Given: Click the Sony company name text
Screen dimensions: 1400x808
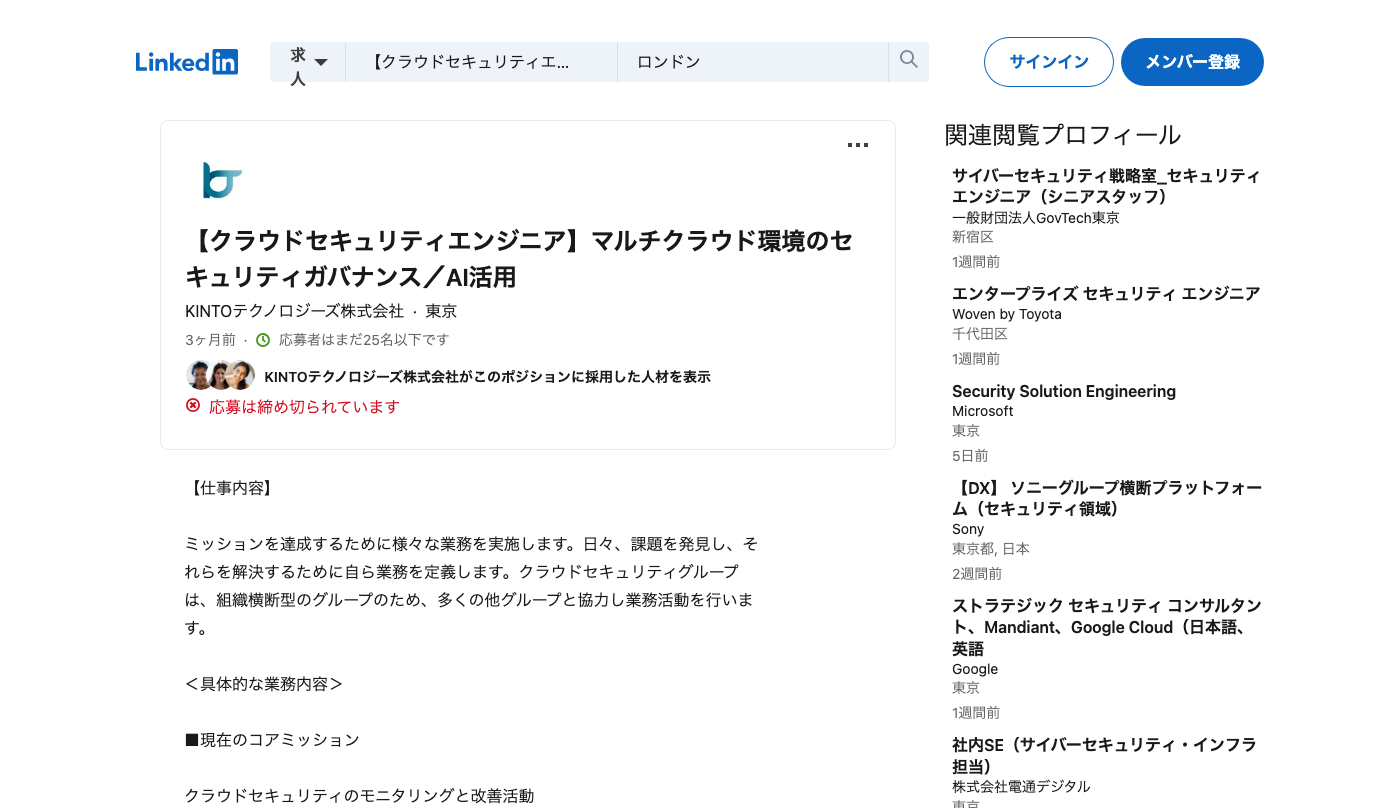Looking at the screenshot, I should [x=968, y=529].
